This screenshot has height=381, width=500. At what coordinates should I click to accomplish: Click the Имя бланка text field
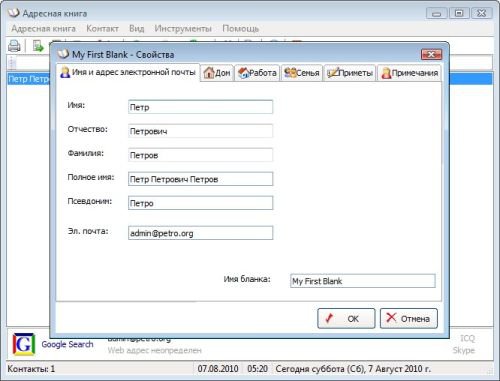(x=363, y=281)
